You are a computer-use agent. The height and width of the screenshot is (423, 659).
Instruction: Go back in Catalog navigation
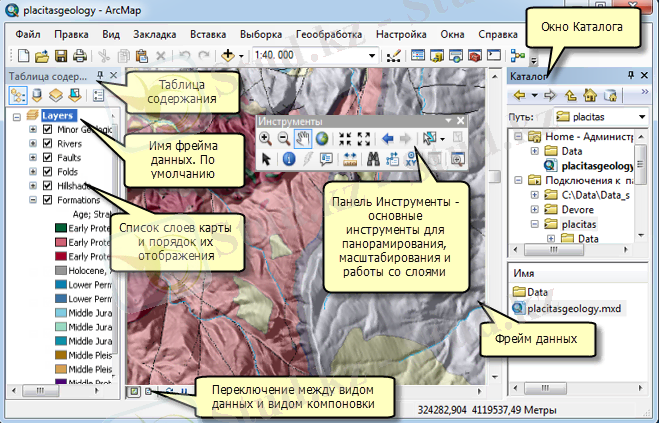pyautogui.click(x=519, y=95)
